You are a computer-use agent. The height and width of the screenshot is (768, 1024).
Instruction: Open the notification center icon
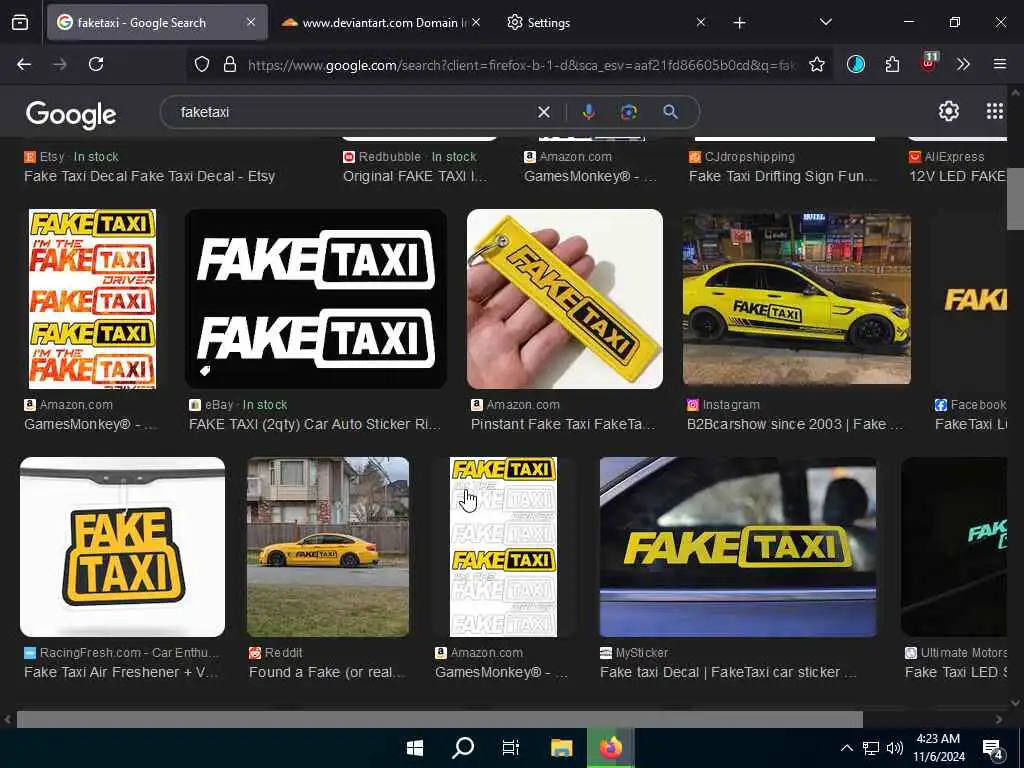pos(993,750)
